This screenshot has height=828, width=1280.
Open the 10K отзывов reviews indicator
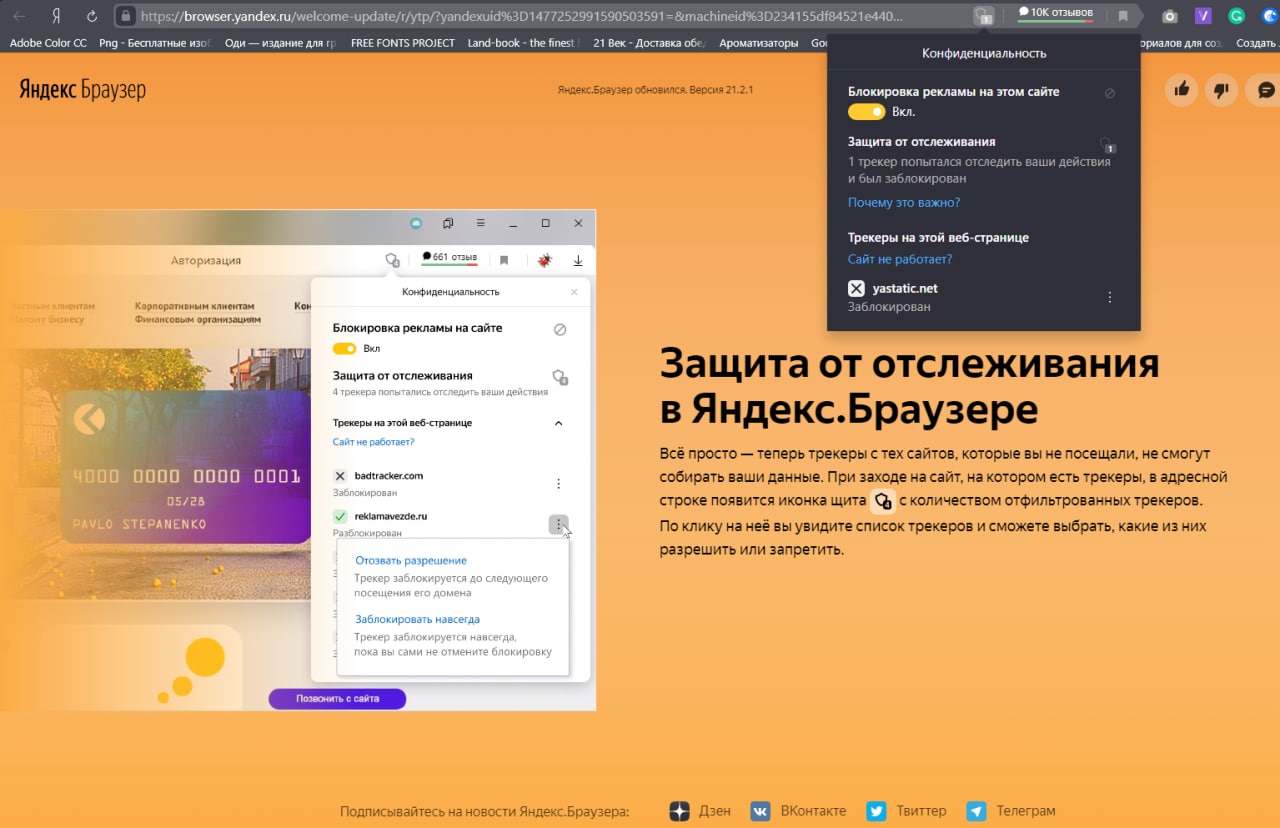coord(1055,14)
